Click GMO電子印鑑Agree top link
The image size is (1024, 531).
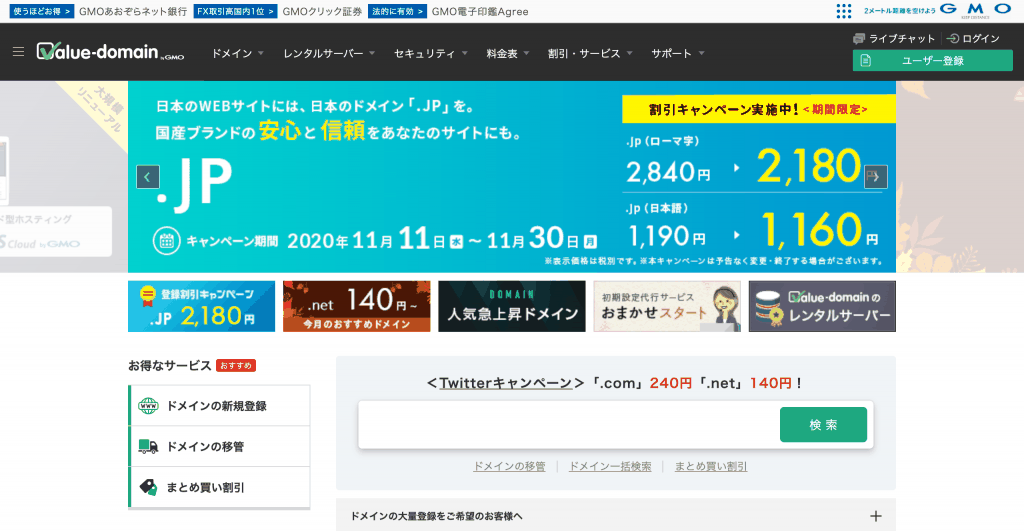tap(480, 11)
